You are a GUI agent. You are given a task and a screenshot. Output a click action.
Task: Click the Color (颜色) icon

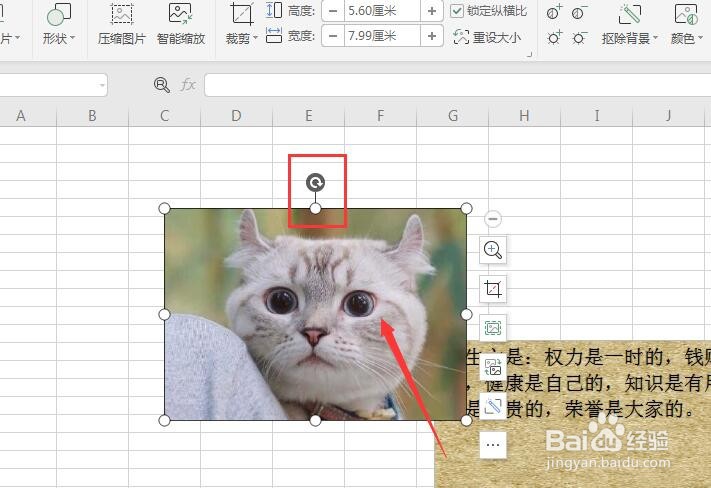(686, 14)
